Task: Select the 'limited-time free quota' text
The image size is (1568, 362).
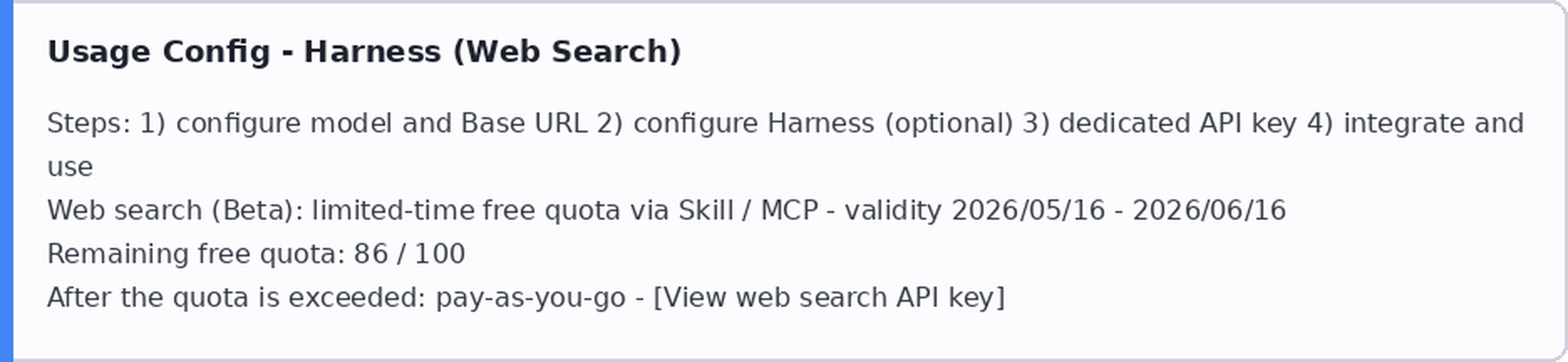Action: click(466, 210)
